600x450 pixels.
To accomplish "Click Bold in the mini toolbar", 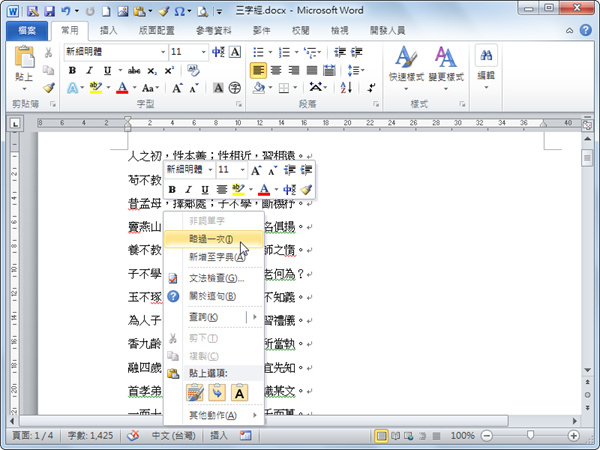I will click(x=172, y=189).
